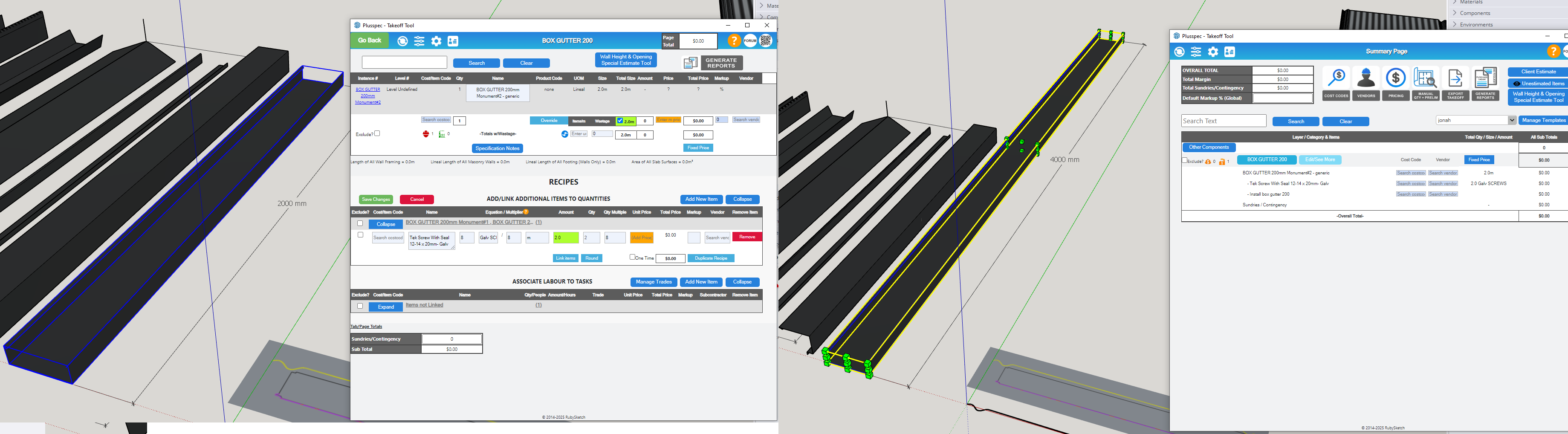Screen dimensions: 1568x434
Task: Click orange price tag icon beside Exclude
Action: click(1222, 161)
